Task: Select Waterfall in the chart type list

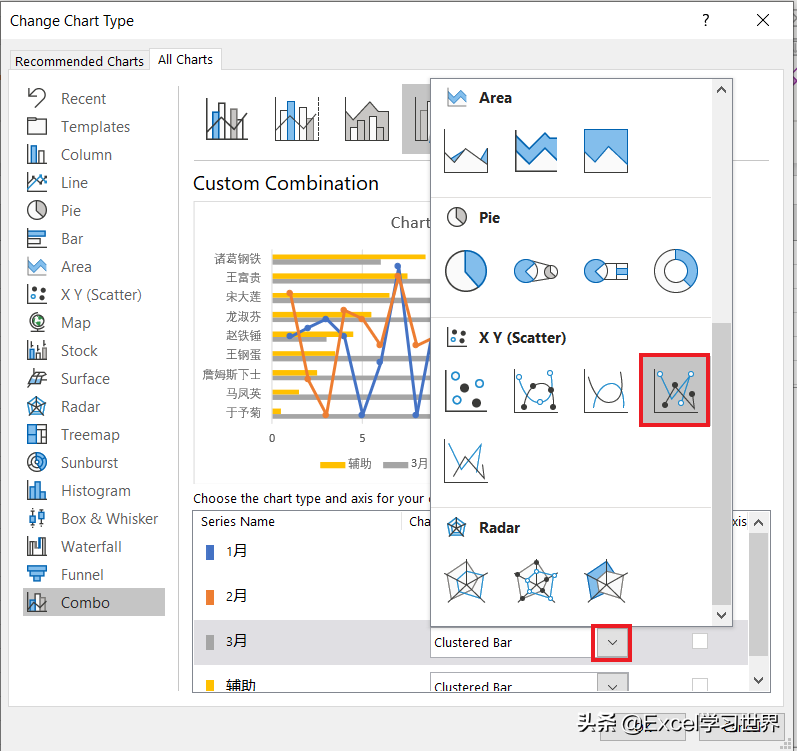Action: pyautogui.click(x=94, y=547)
